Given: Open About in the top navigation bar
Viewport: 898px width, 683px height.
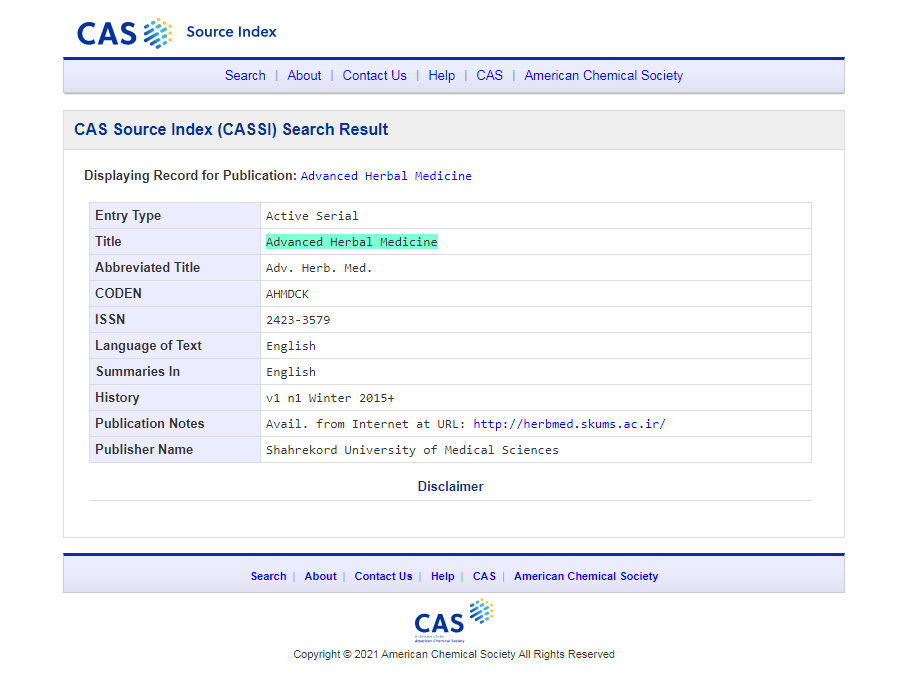Looking at the screenshot, I should [x=304, y=76].
